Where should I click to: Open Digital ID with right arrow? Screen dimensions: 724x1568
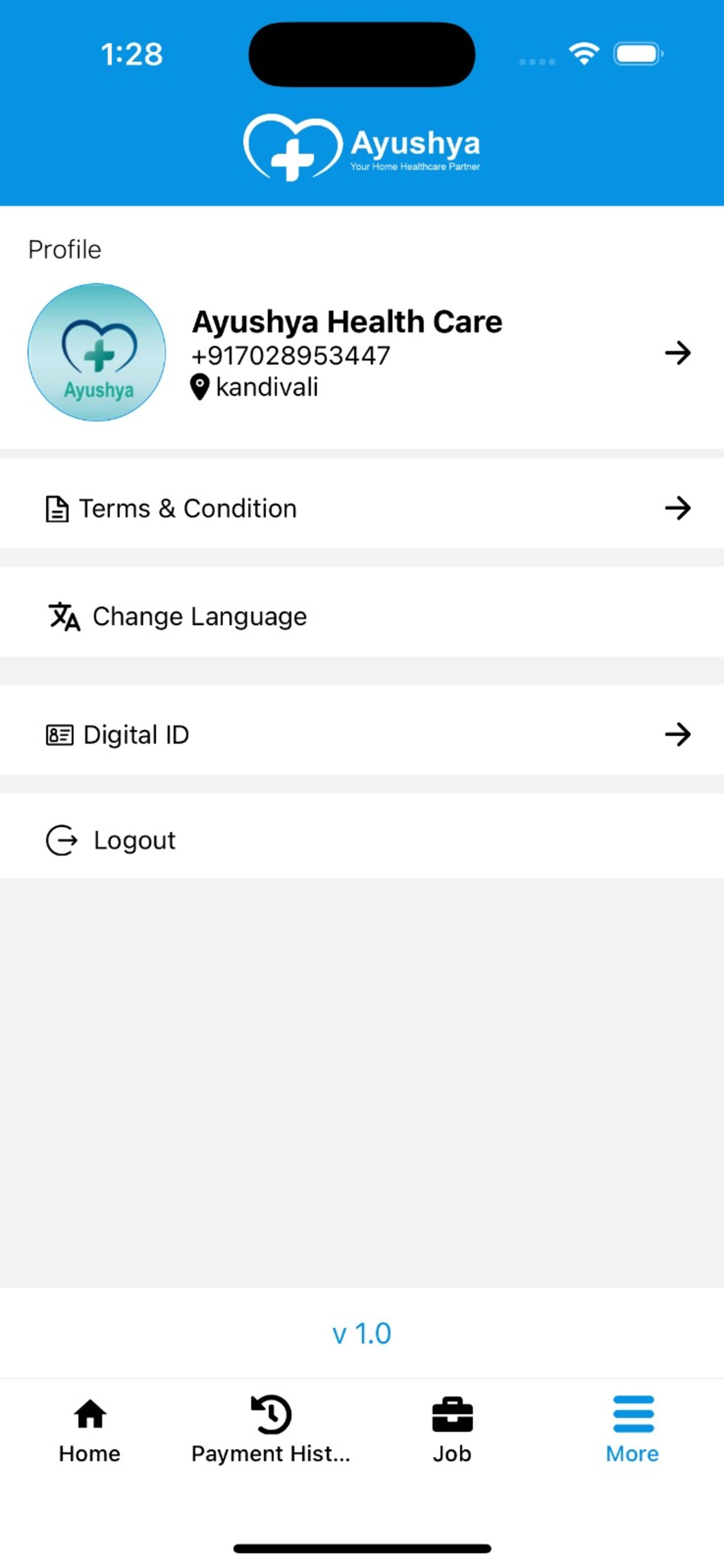point(678,734)
